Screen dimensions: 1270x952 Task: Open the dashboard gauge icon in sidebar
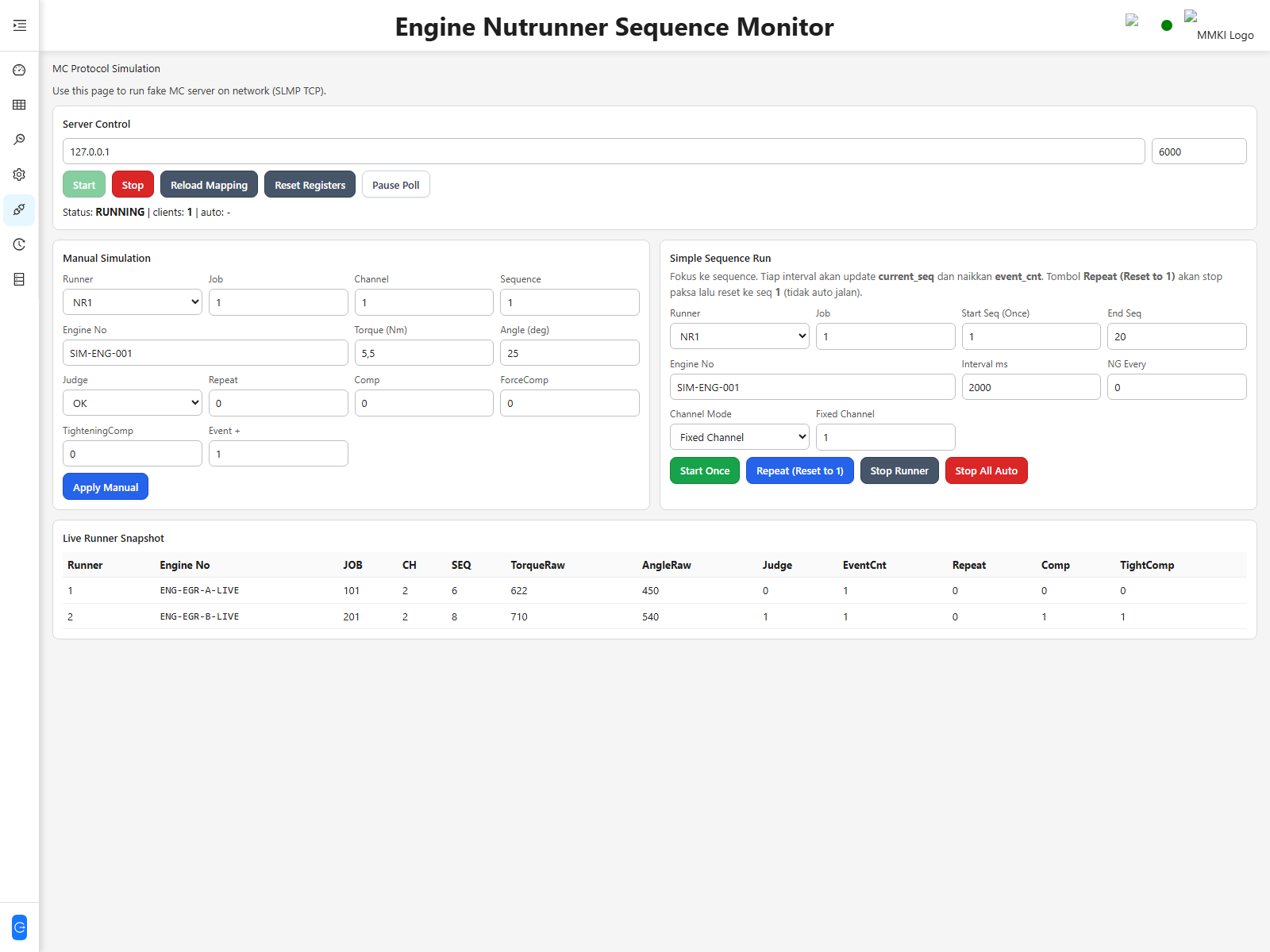pyautogui.click(x=19, y=70)
